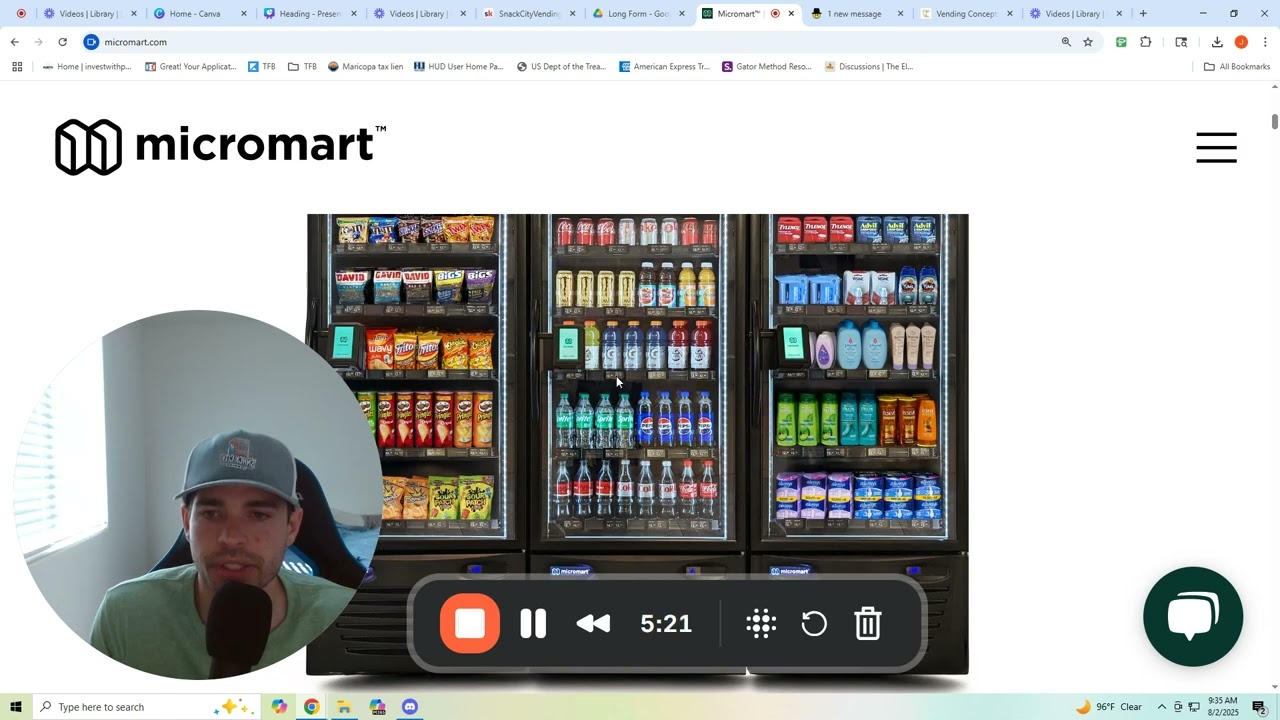Open the hamburger menu on micromart site

1216,147
